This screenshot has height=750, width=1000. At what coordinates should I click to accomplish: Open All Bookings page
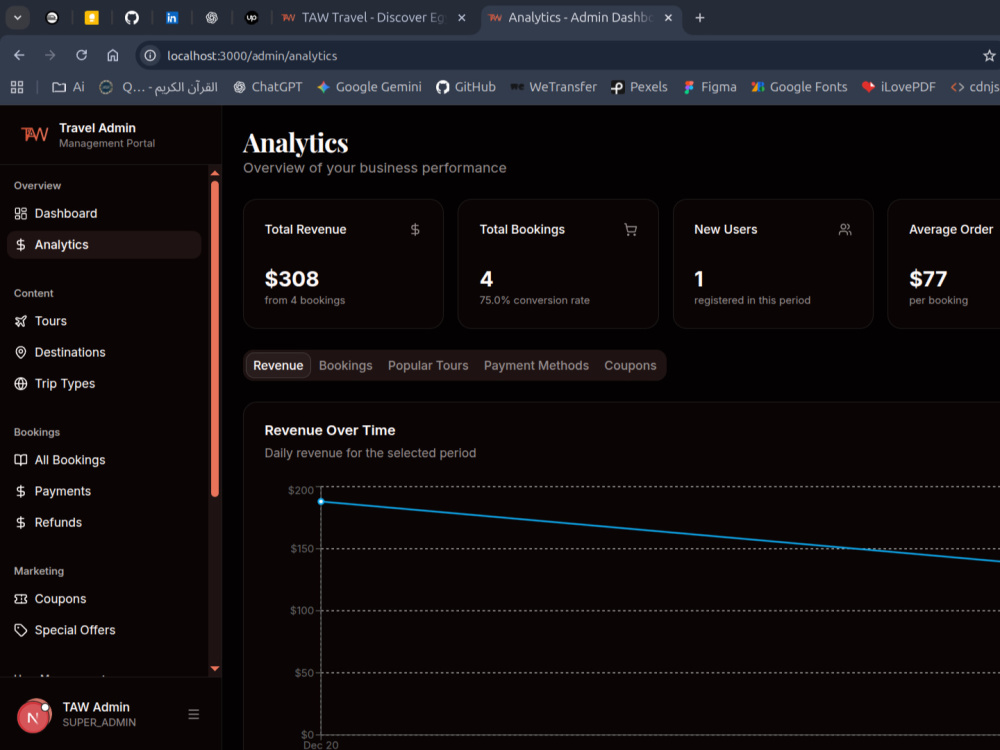pyautogui.click(x=104, y=460)
